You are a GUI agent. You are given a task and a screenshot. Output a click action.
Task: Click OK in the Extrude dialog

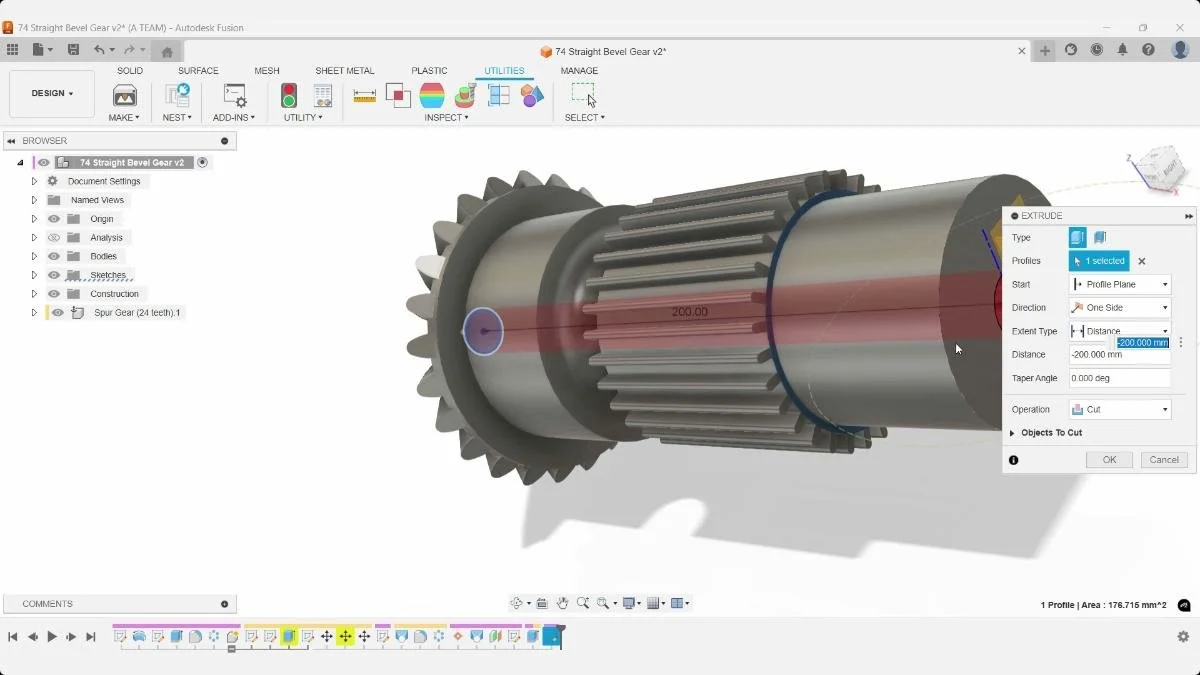click(x=1109, y=460)
